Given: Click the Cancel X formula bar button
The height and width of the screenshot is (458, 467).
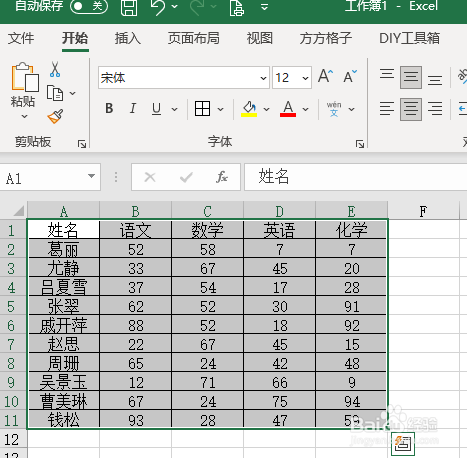Looking at the screenshot, I should tap(150, 177).
